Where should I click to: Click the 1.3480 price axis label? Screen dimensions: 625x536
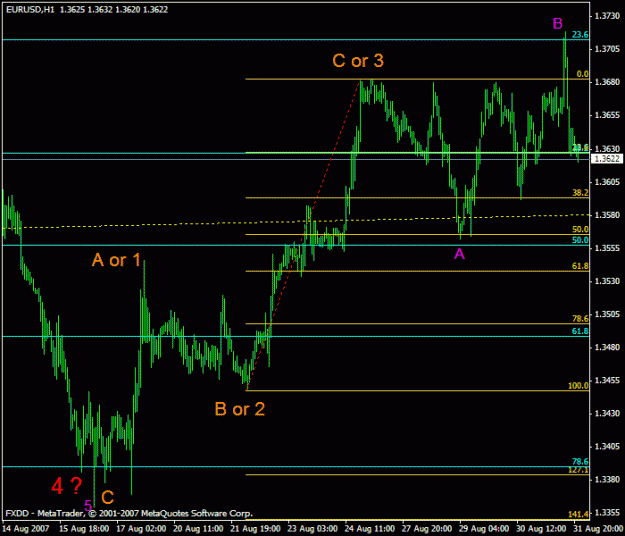point(607,347)
